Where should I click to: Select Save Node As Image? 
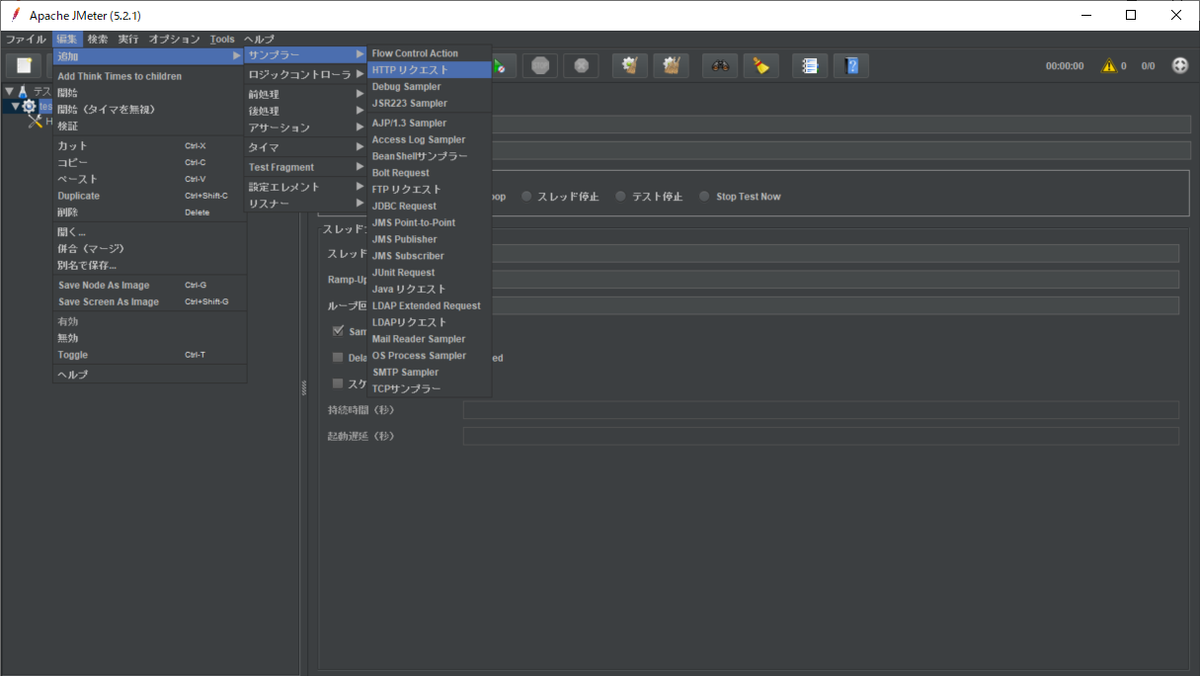point(149,285)
